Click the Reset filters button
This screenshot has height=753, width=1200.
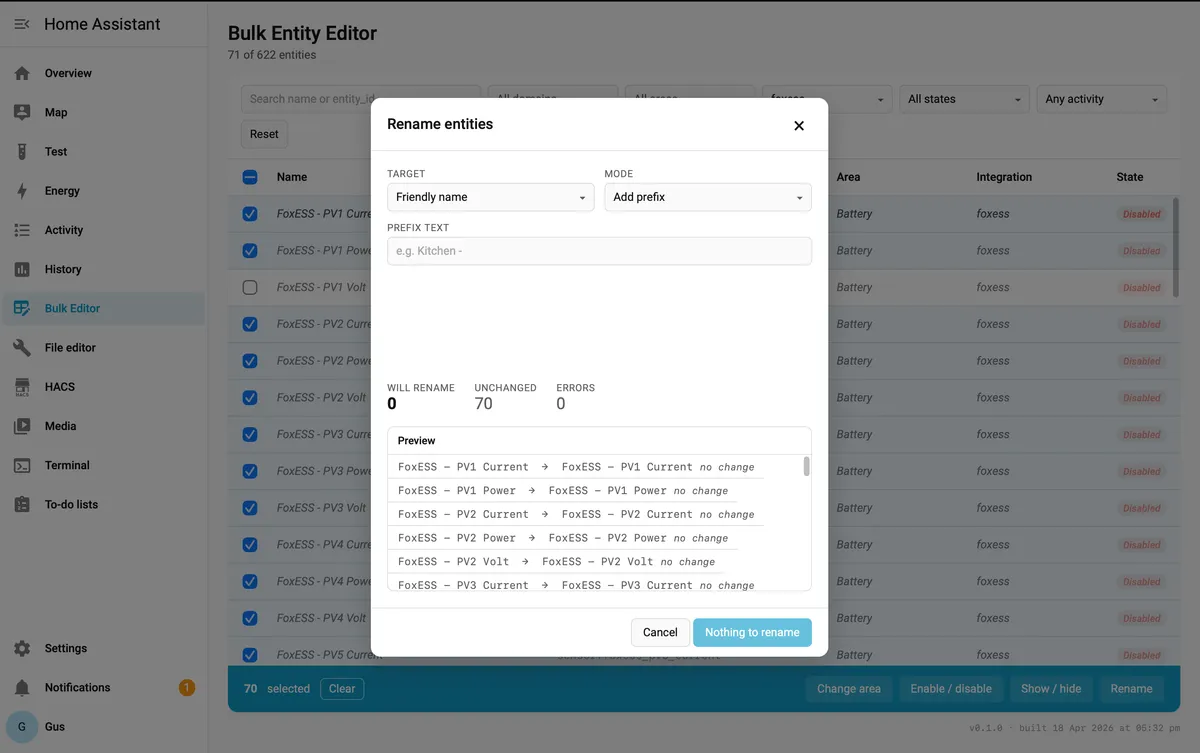click(264, 134)
